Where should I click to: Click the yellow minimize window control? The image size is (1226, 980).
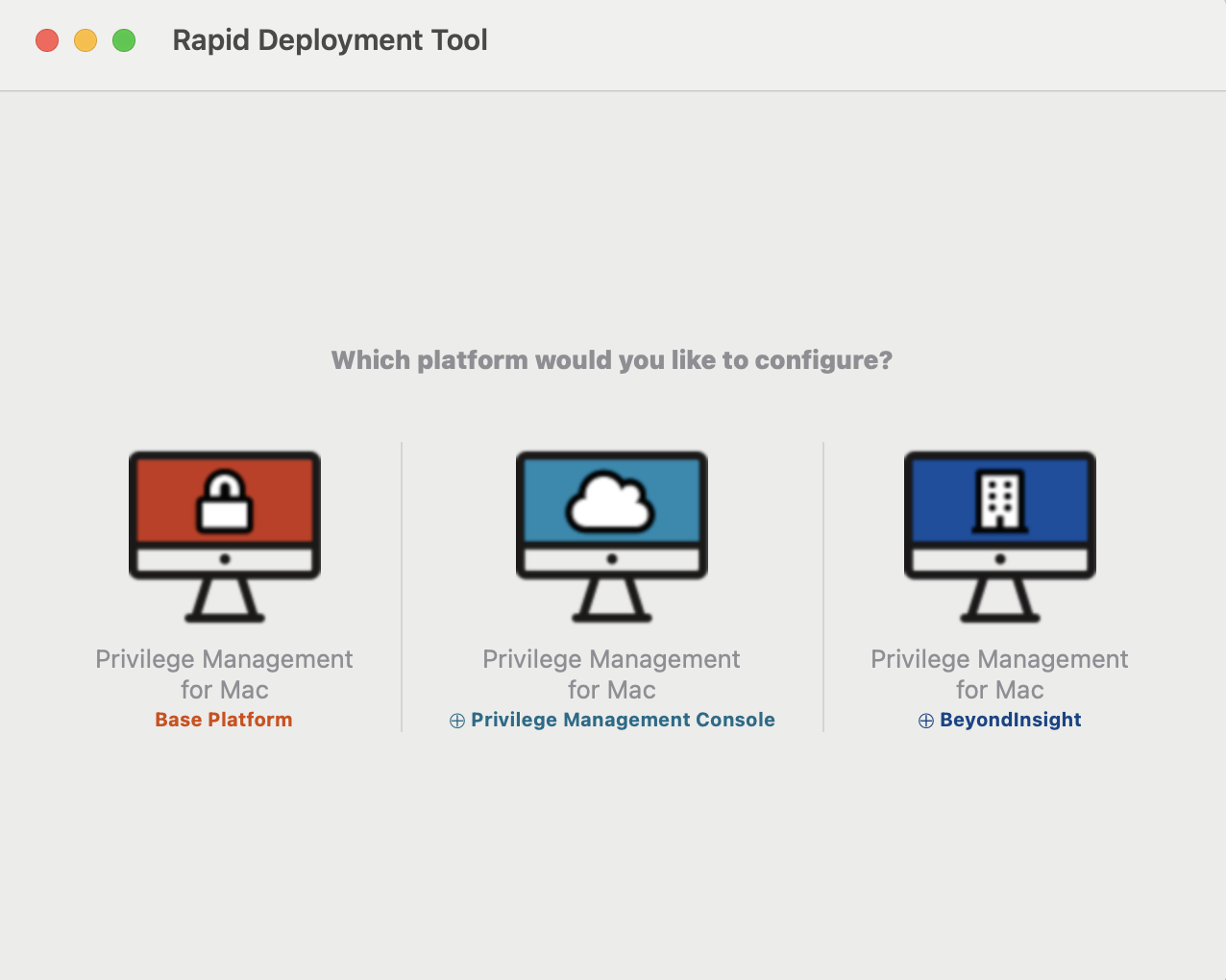point(85,40)
